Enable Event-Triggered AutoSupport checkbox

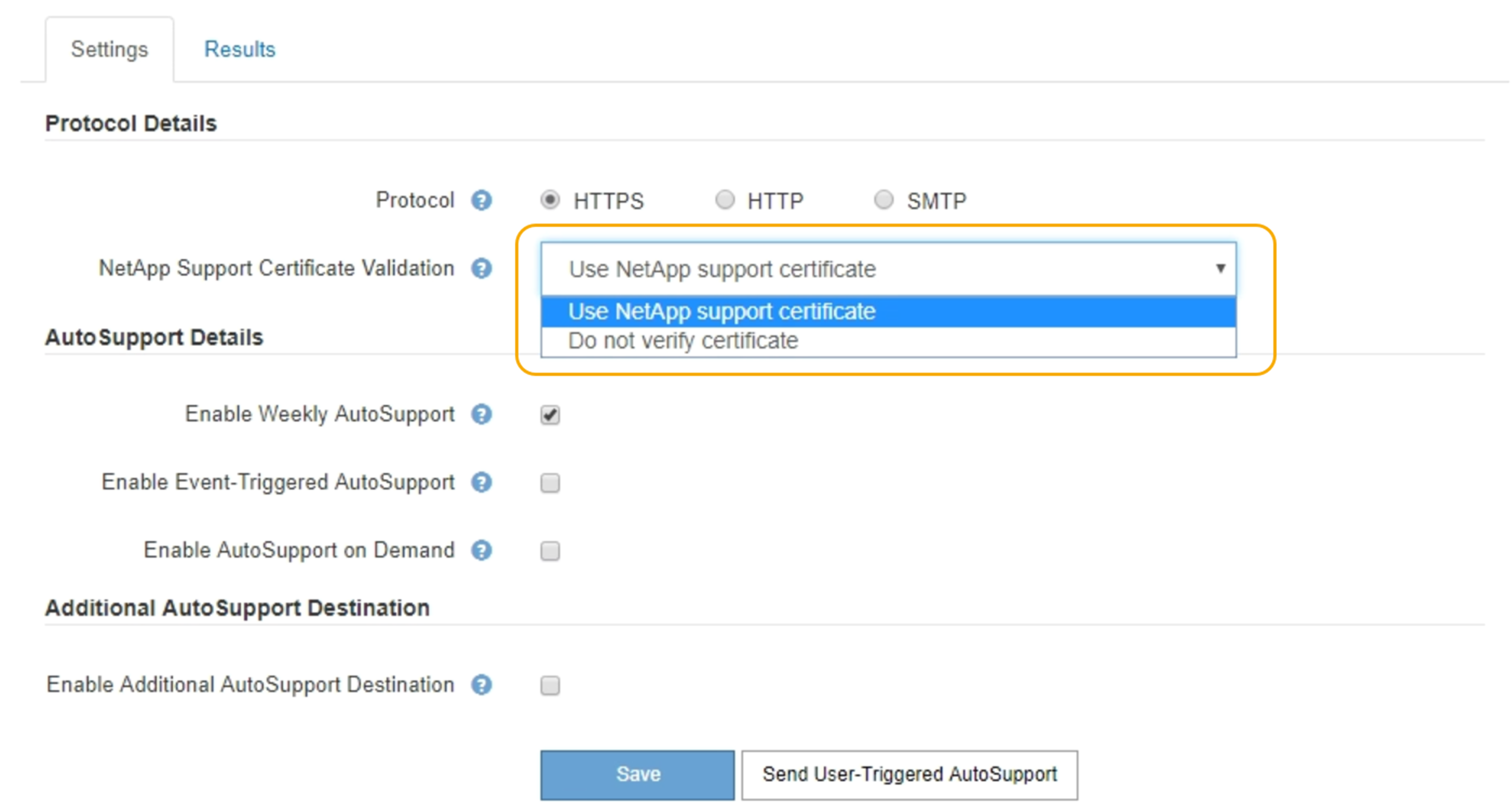coord(550,483)
